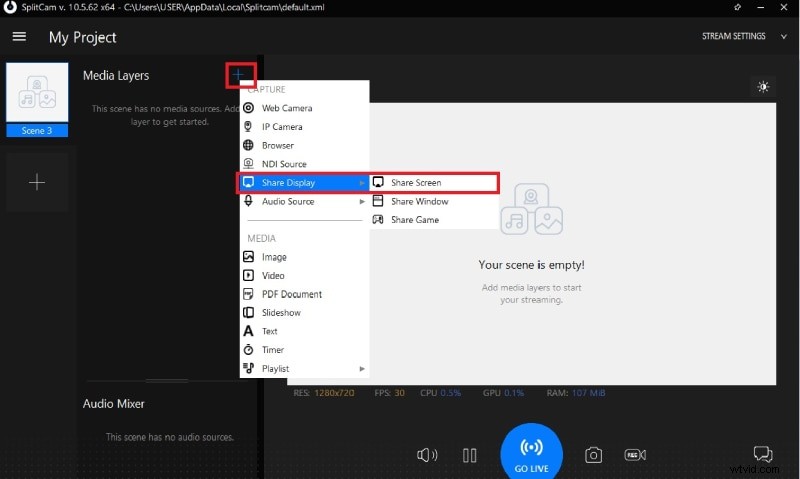
Task: Select the Scene 3 thumbnail
Action: point(37,99)
